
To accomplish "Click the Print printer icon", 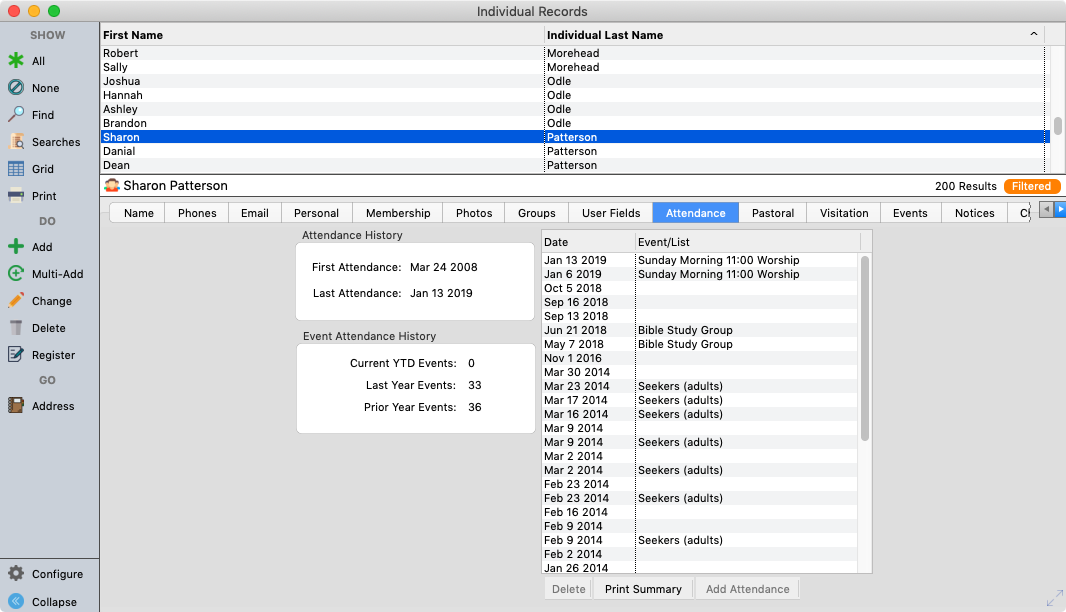I will click(x=16, y=196).
